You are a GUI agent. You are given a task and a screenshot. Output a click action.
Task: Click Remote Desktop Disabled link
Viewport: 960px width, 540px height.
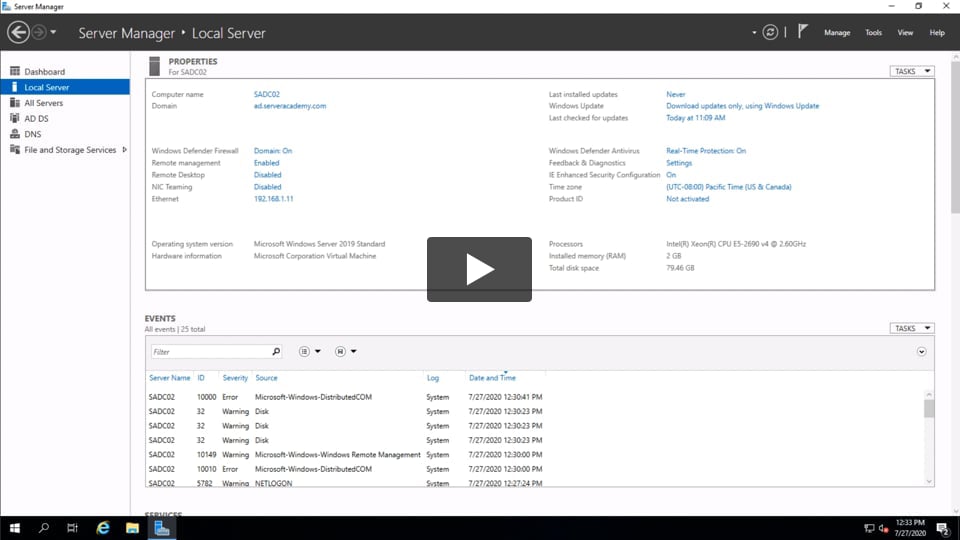point(267,175)
